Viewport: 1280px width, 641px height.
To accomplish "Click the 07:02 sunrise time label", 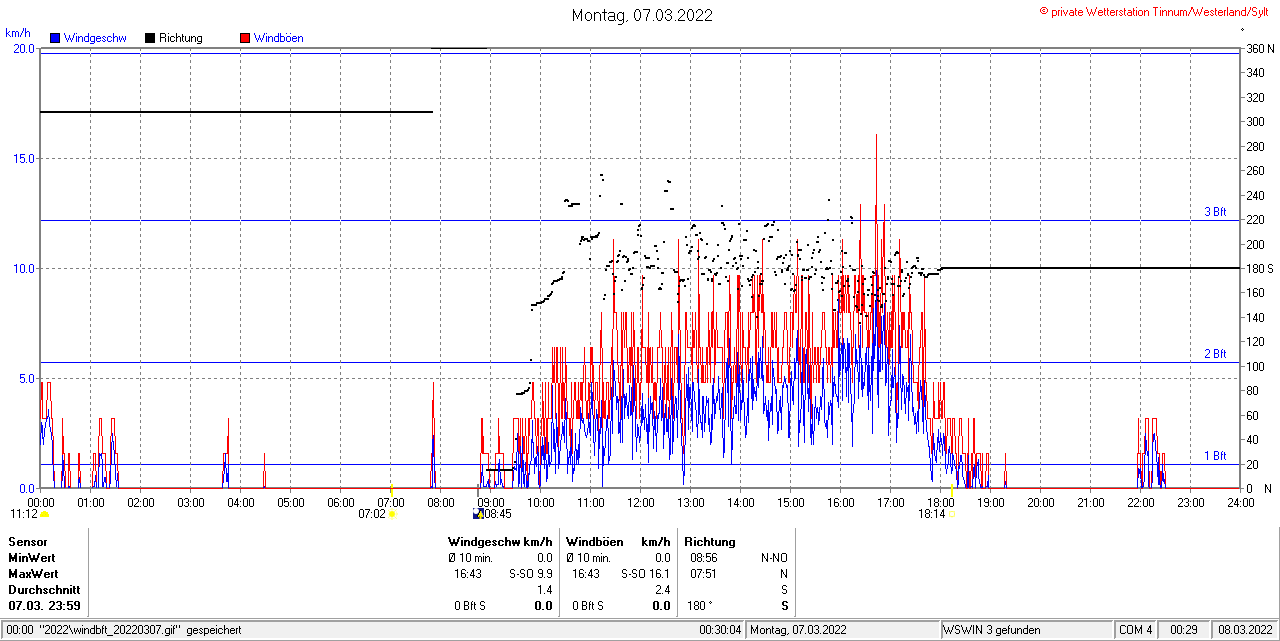I will (372, 514).
